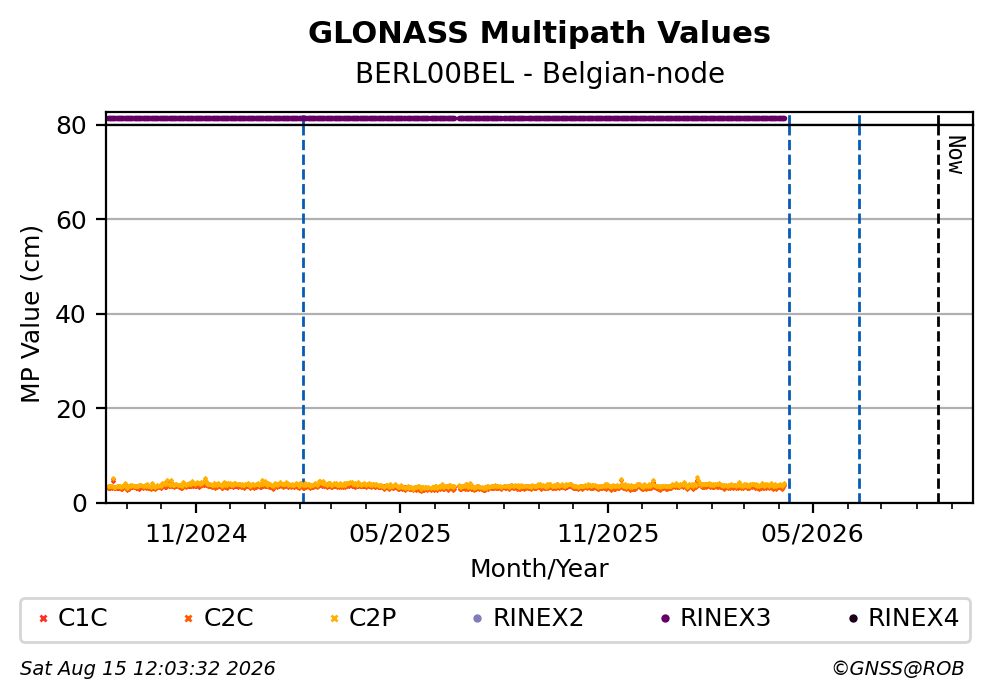This screenshot has width=992, height=699.
Task: Click the ©GNSS@ROB credit text
Action: tap(898, 669)
